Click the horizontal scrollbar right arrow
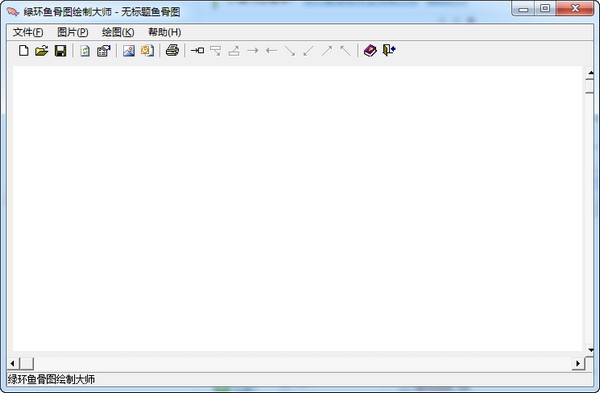The height and width of the screenshot is (393, 600). (578, 363)
